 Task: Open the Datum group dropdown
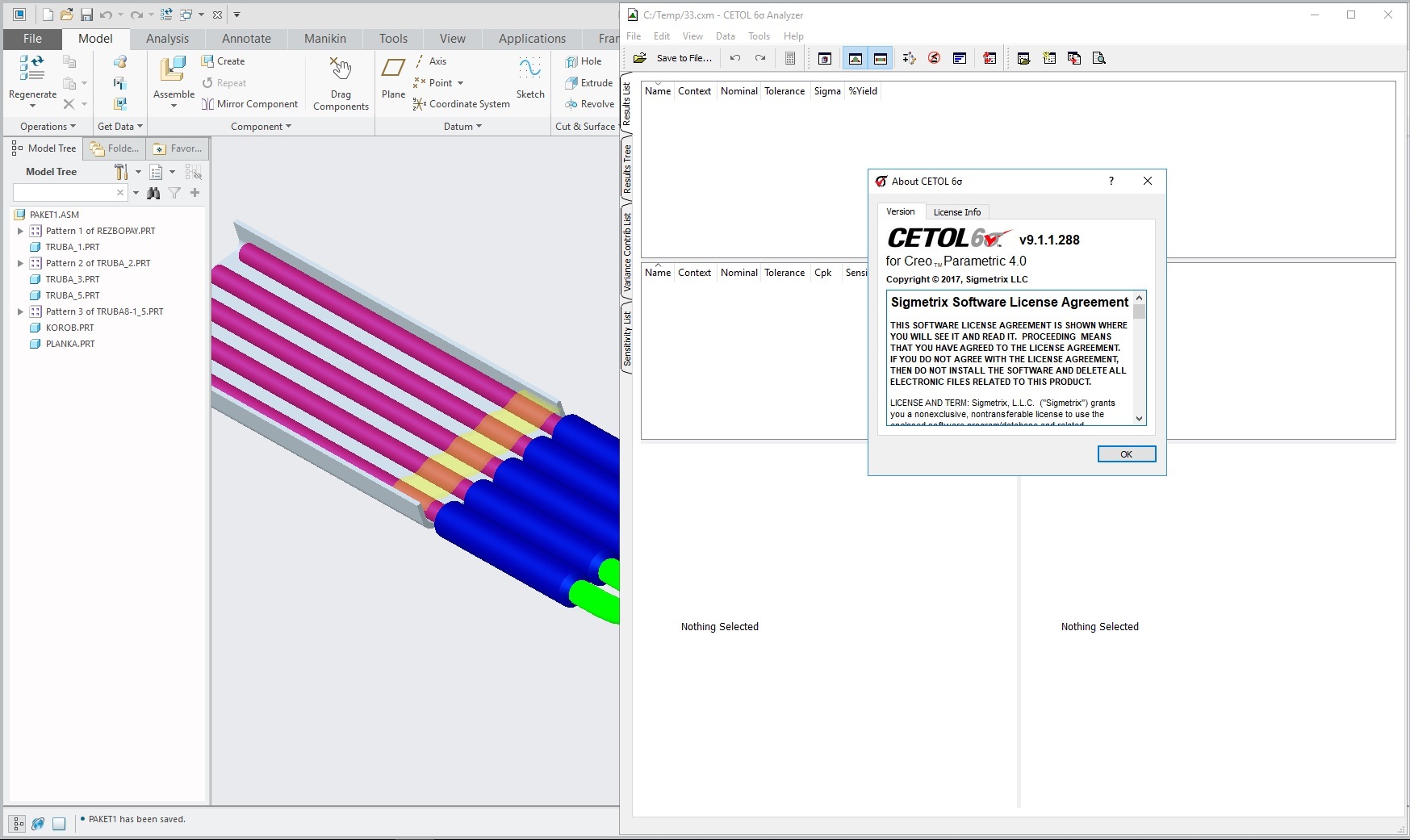[462, 127]
